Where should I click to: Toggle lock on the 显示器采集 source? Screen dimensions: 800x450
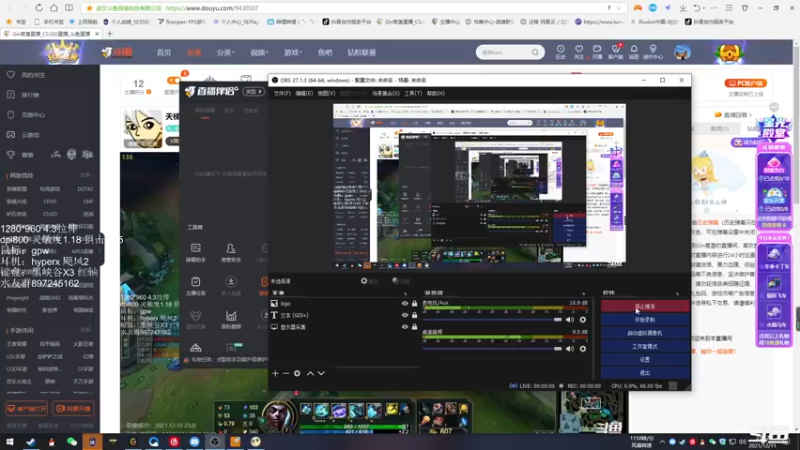414,327
